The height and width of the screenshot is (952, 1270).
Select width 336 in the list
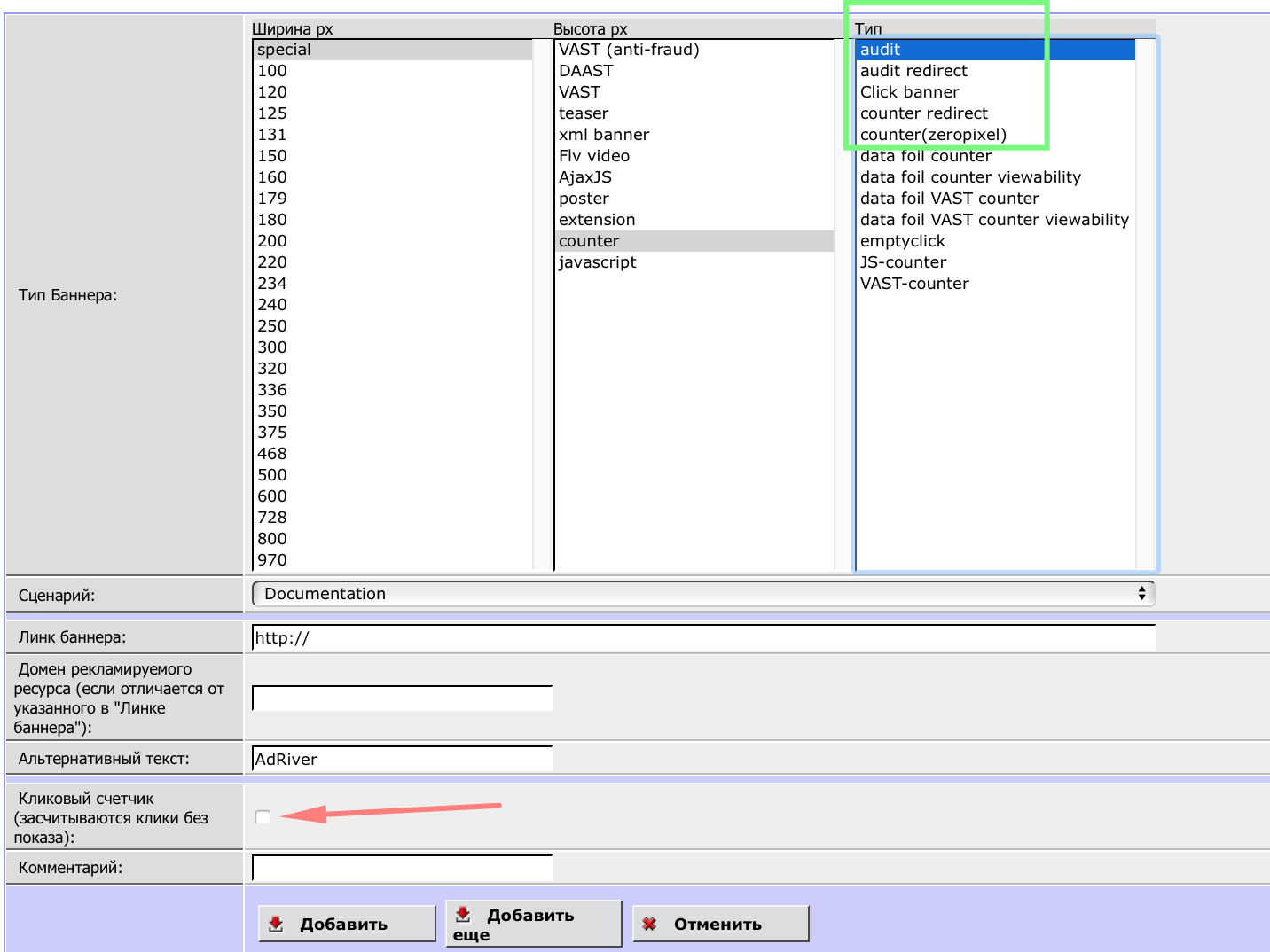pos(392,390)
